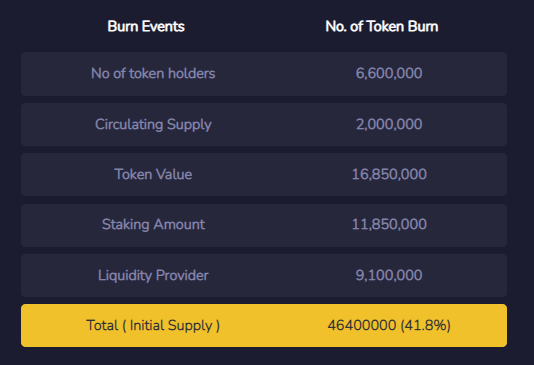The height and width of the screenshot is (365, 534).
Task: Select the Staking Amount label
Action: [x=153, y=225]
